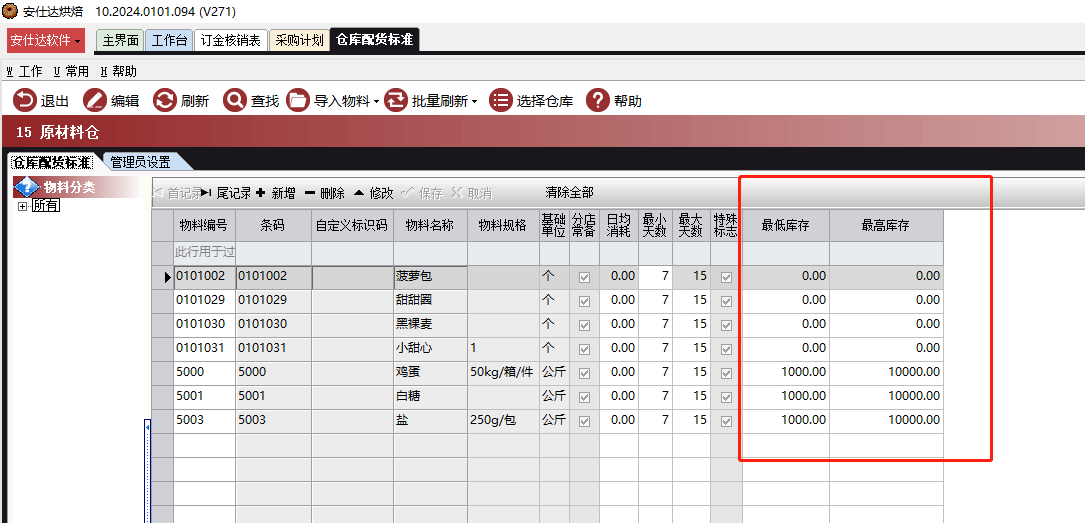Toggle 特殊标志 checkbox for 白糖

click(x=727, y=397)
